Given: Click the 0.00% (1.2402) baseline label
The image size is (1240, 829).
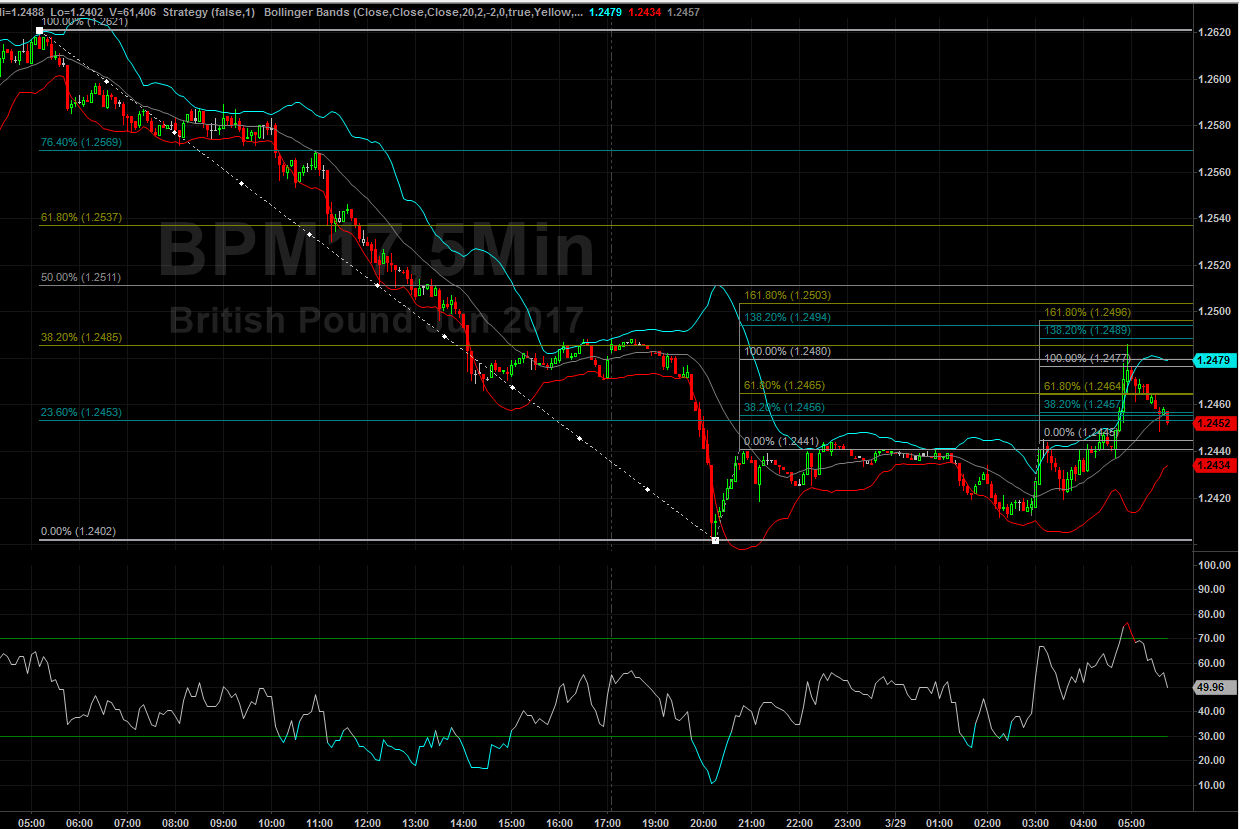Looking at the screenshot, I should pyautogui.click(x=78, y=532).
